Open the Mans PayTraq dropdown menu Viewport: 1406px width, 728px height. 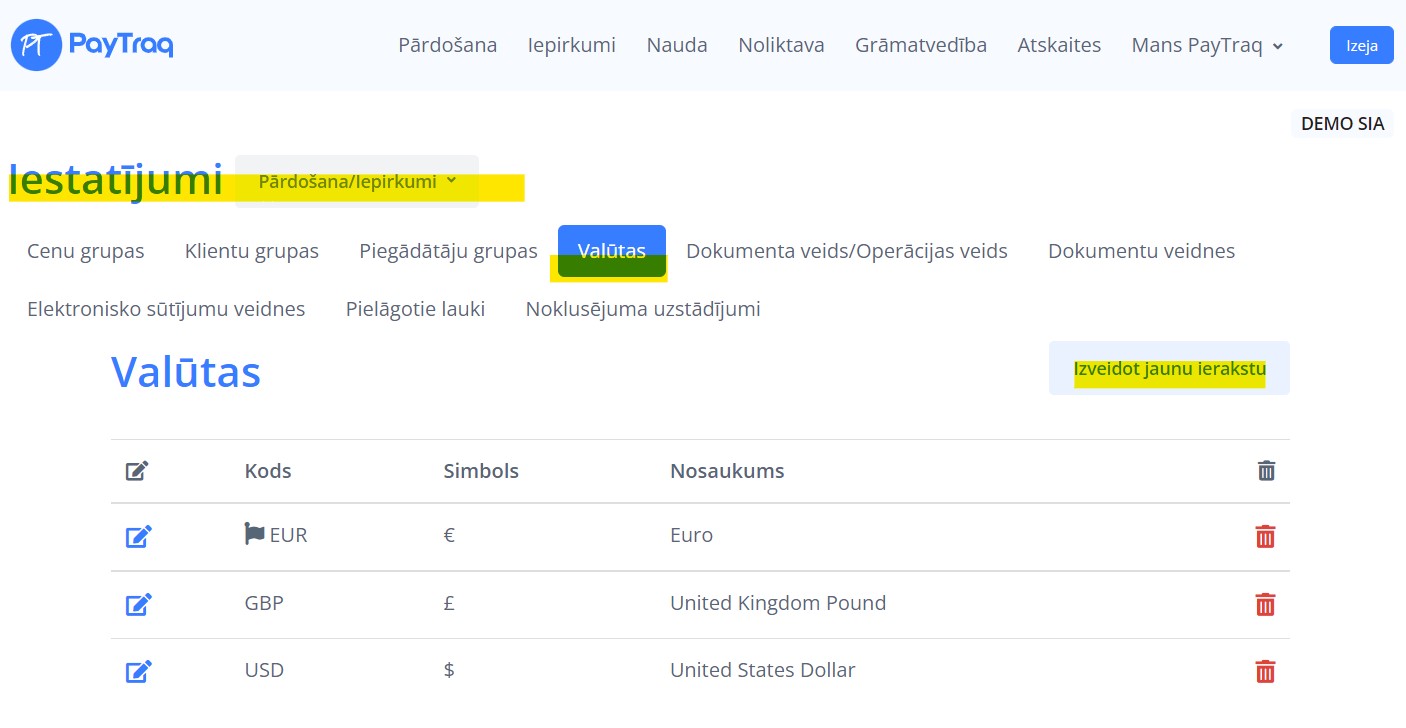point(1207,45)
